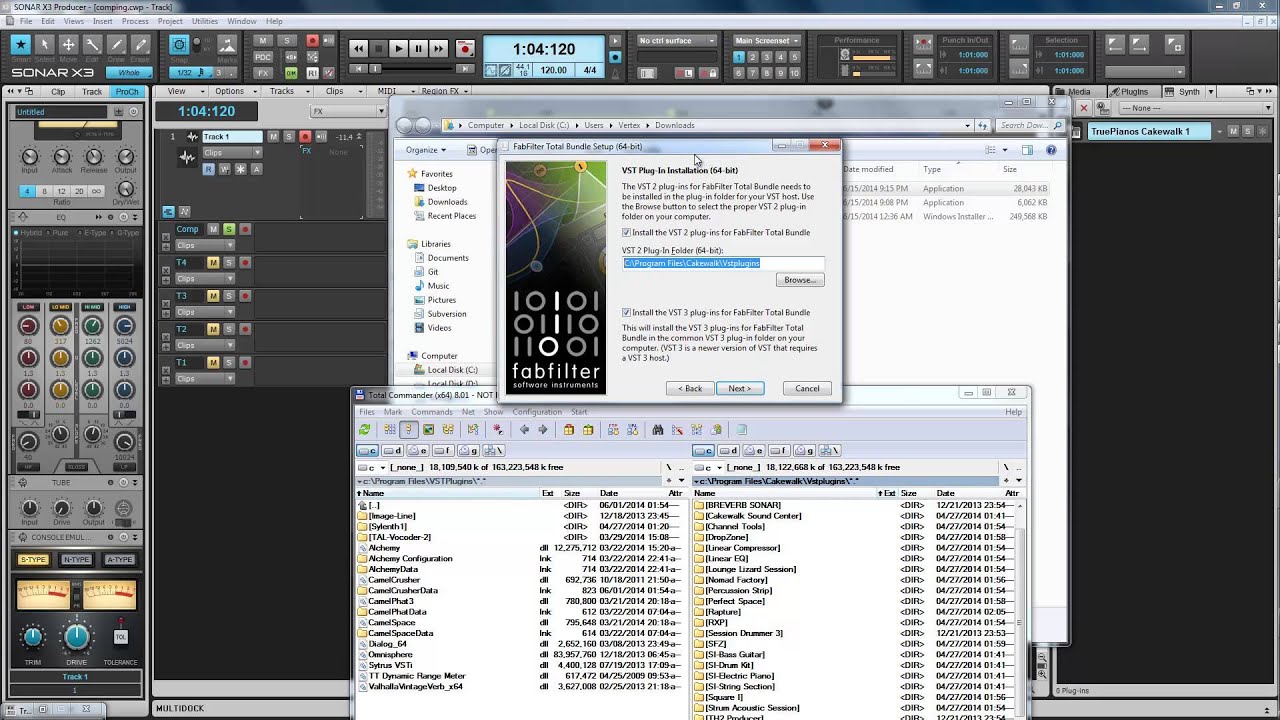This screenshot has height=720, width=1280.
Task: Click the Rewind transport button
Action: click(x=359, y=48)
